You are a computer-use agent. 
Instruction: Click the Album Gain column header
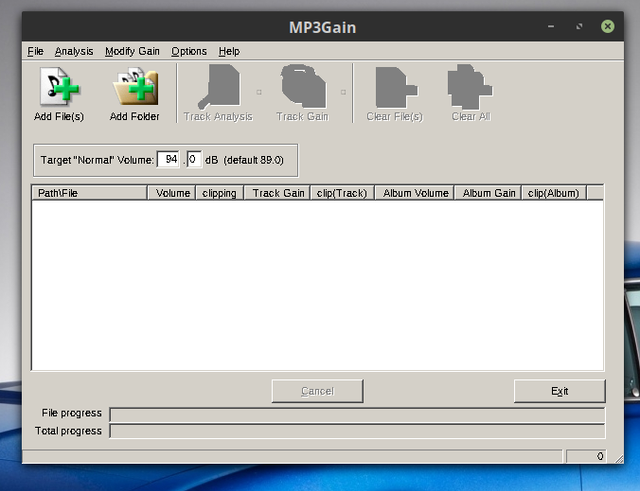[488, 193]
